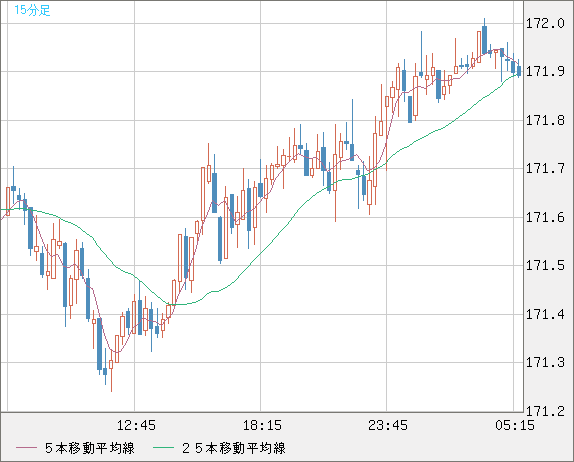The image size is (574, 462).
Task: Click the 171.5 price axis label
Action: pos(545,265)
